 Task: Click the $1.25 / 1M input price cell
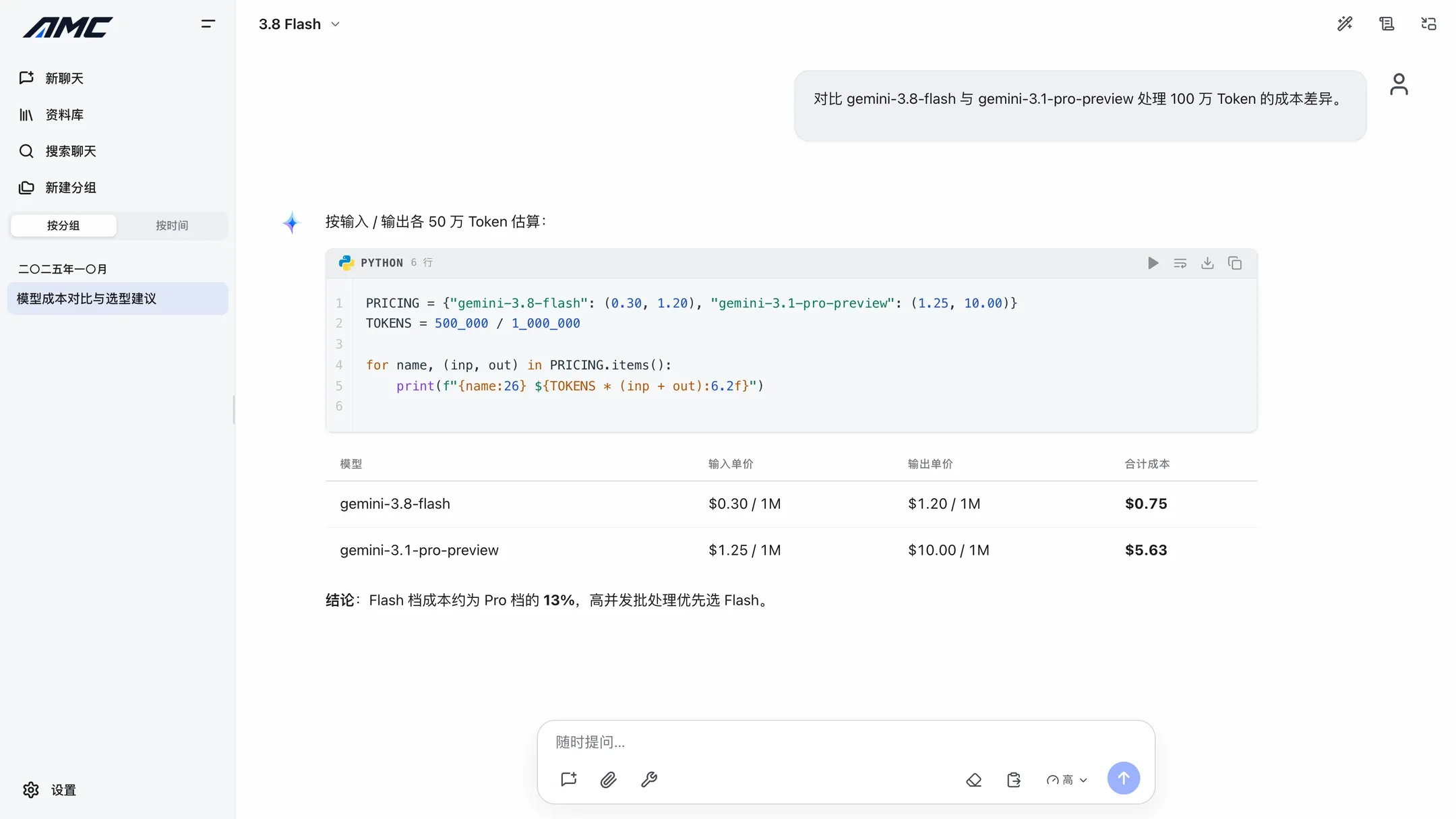[x=744, y=550]
